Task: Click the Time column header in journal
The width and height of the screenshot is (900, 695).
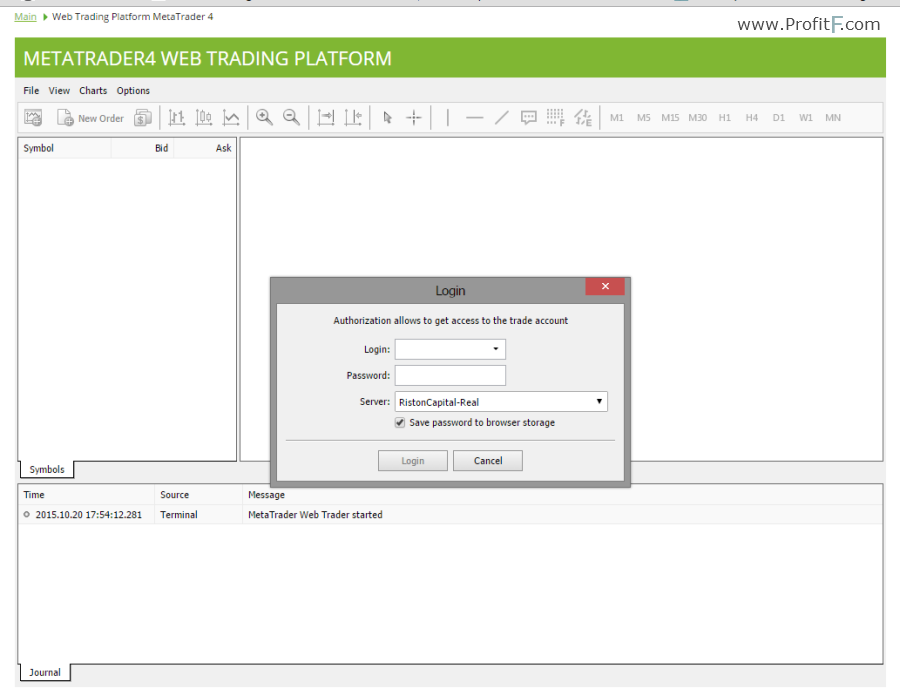Action: click(x=86, y=495)
